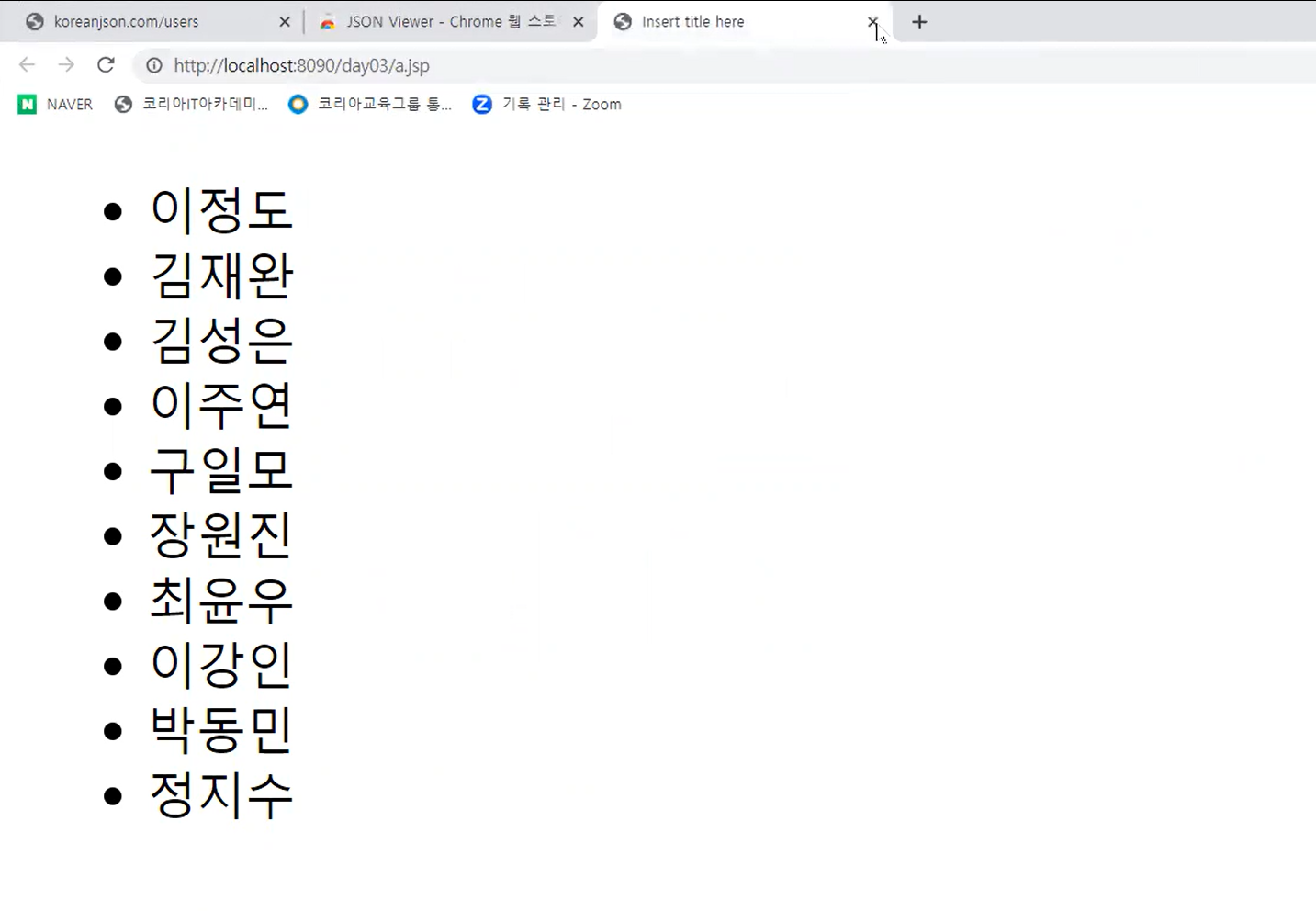Close the Insert title here tab
Viewport: 1316px width, 911px height.
coord(872,21)
